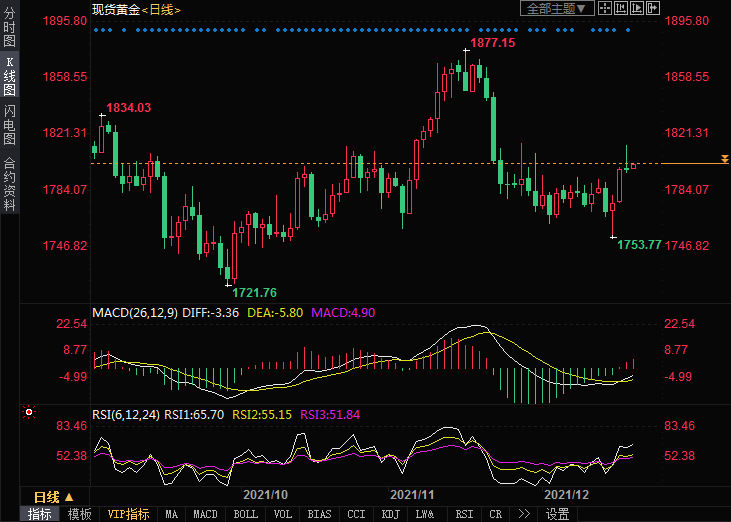Click the crosshair cursor icon at top right
The height and width of the screenshot is (522, 731).
click(606, 8)
